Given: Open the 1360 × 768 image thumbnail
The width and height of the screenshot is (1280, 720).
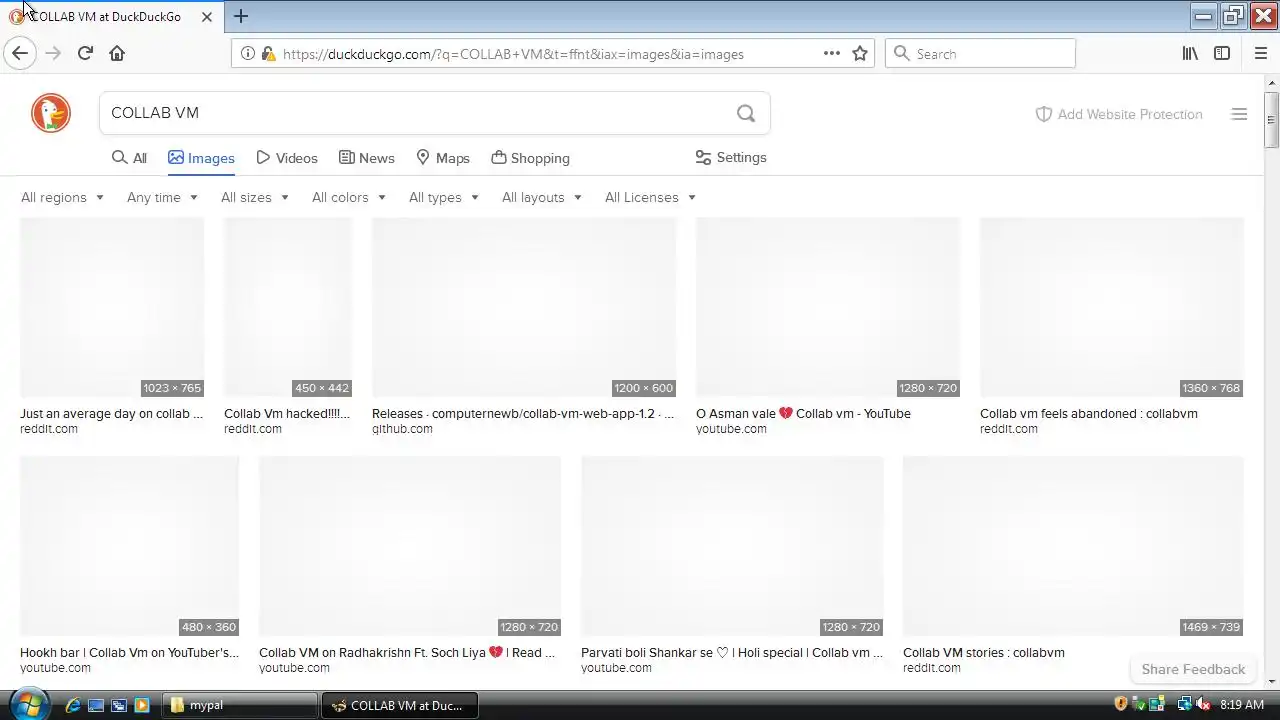Looking at the screenshot, I should pyautogui.click(x=1112, y=308).
